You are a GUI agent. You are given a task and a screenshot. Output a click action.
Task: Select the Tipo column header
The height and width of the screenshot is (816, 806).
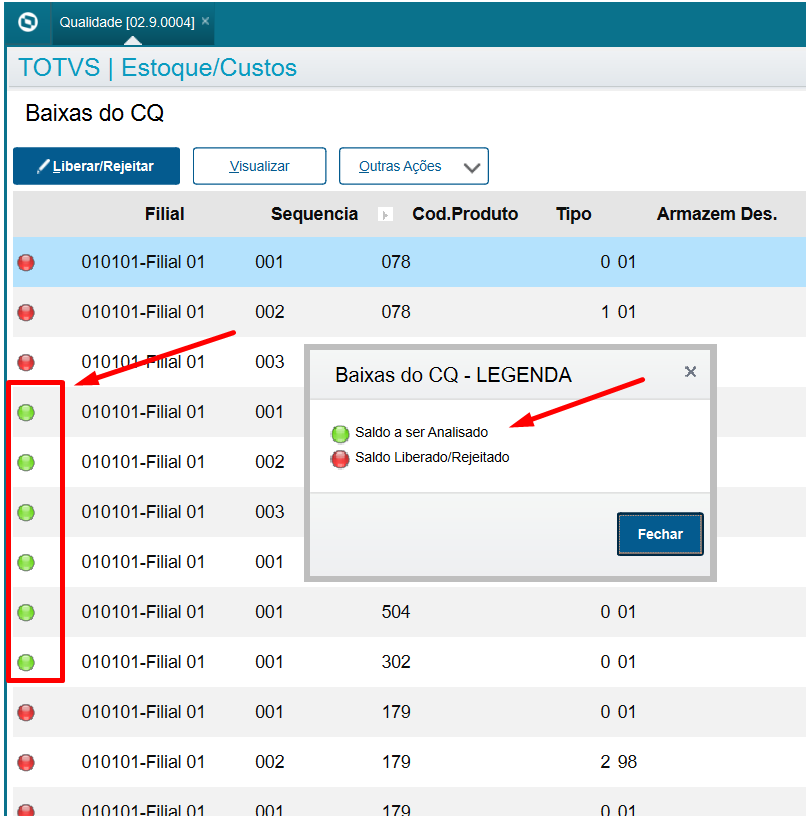(573, 214)
